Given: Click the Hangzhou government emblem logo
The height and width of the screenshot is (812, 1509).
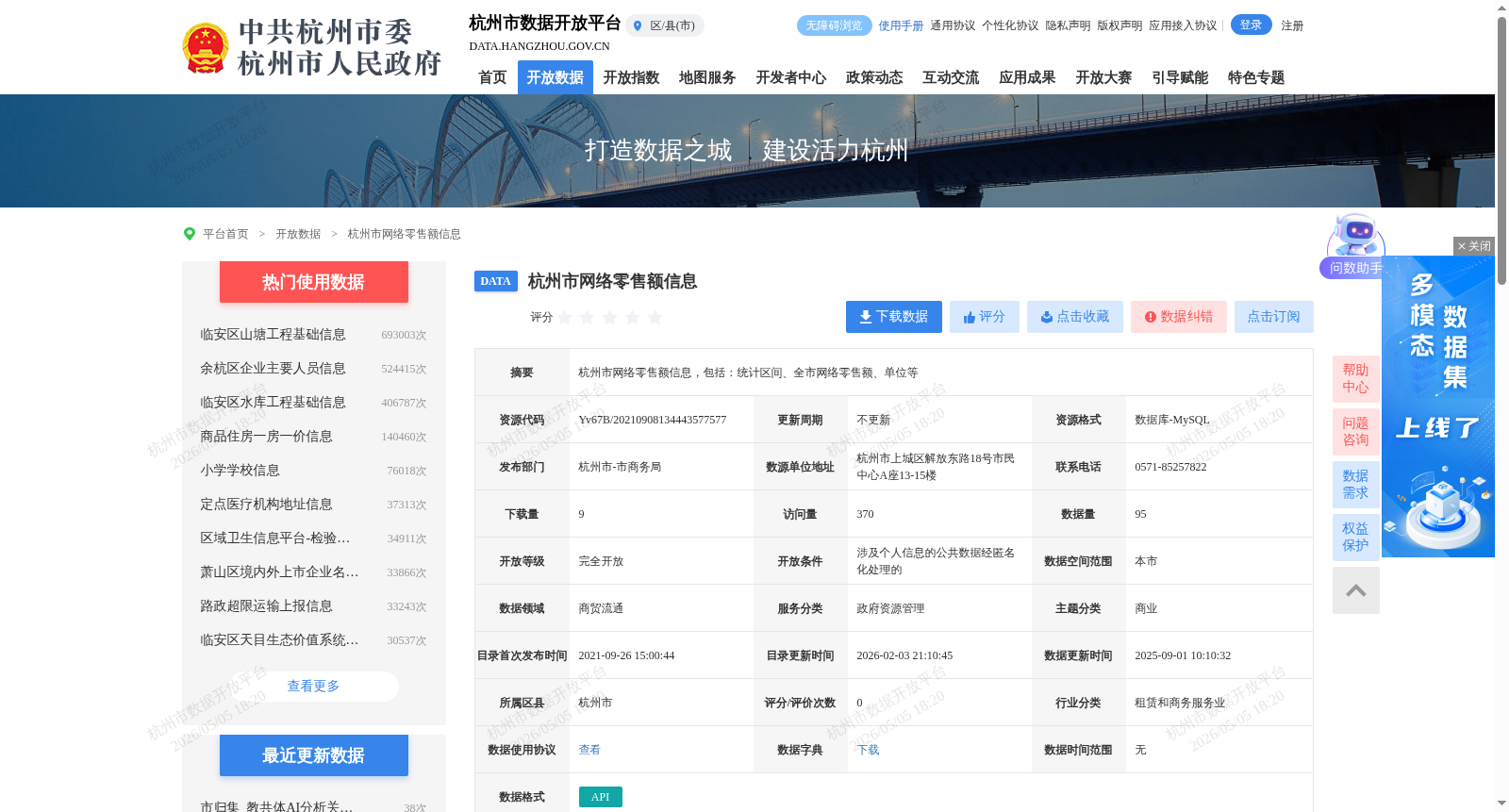Looking at the screenshot, I should coord(205,48).
